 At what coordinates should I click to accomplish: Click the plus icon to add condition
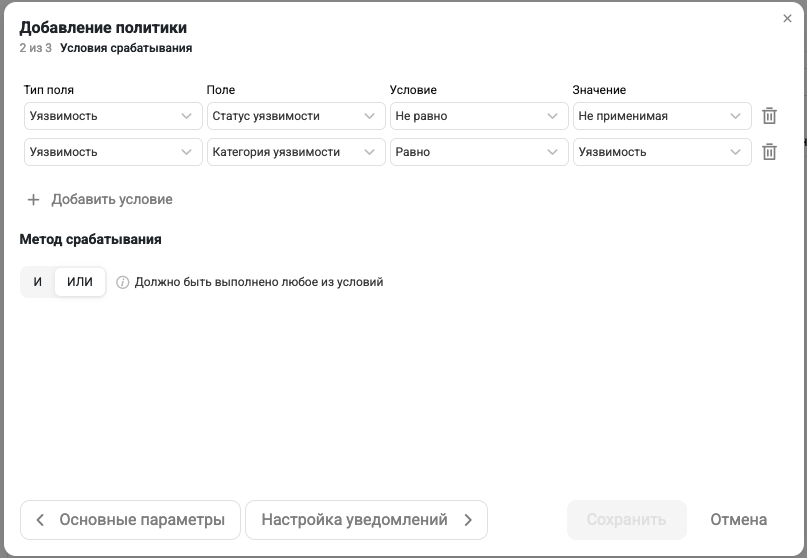click(33, 199)
